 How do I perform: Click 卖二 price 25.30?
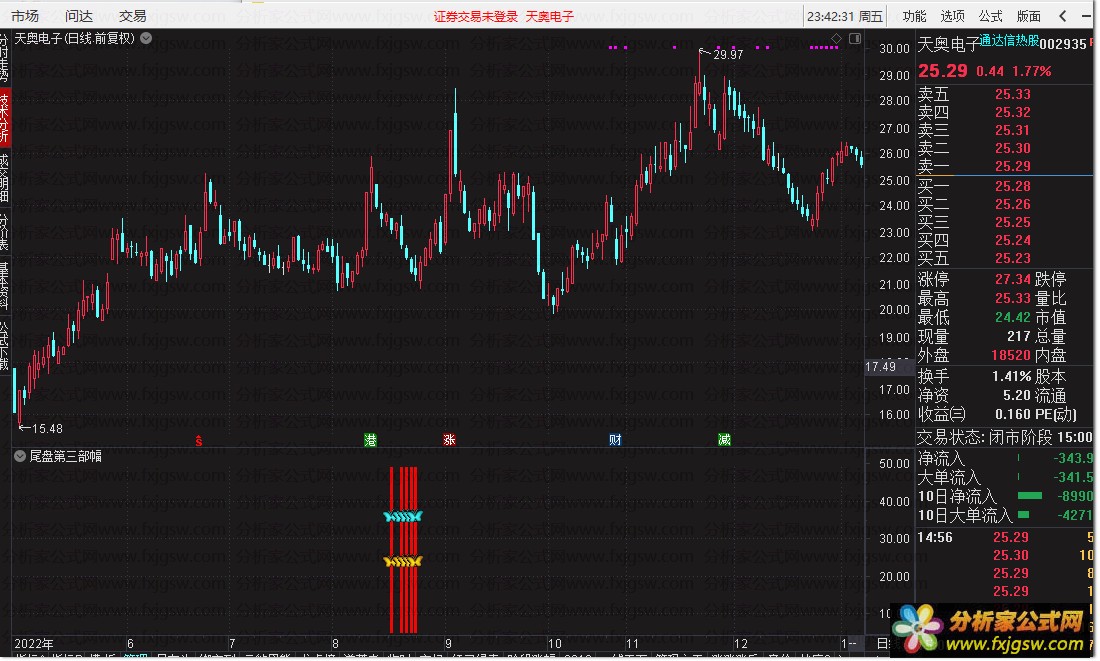pos(1012,148)
